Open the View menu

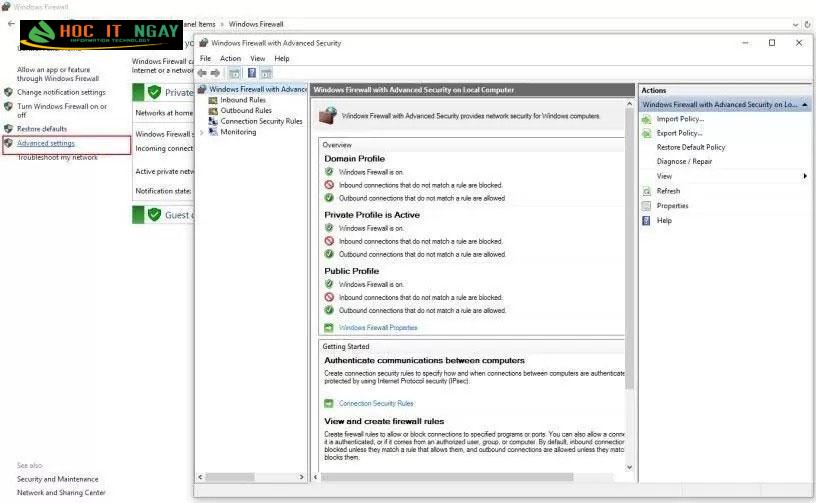(x=258, y=58)
